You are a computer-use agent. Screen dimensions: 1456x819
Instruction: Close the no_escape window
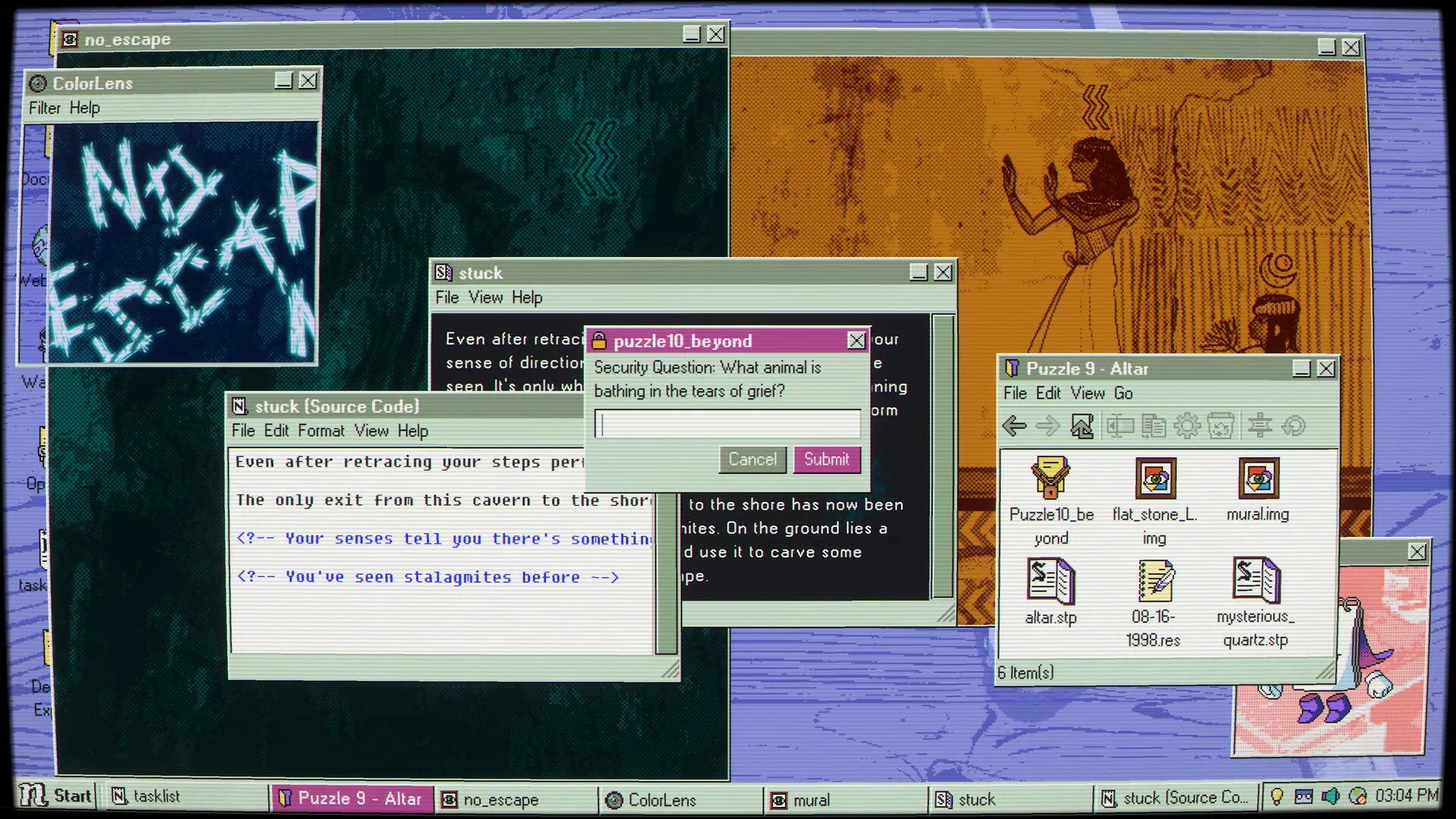tap(716, 34)
